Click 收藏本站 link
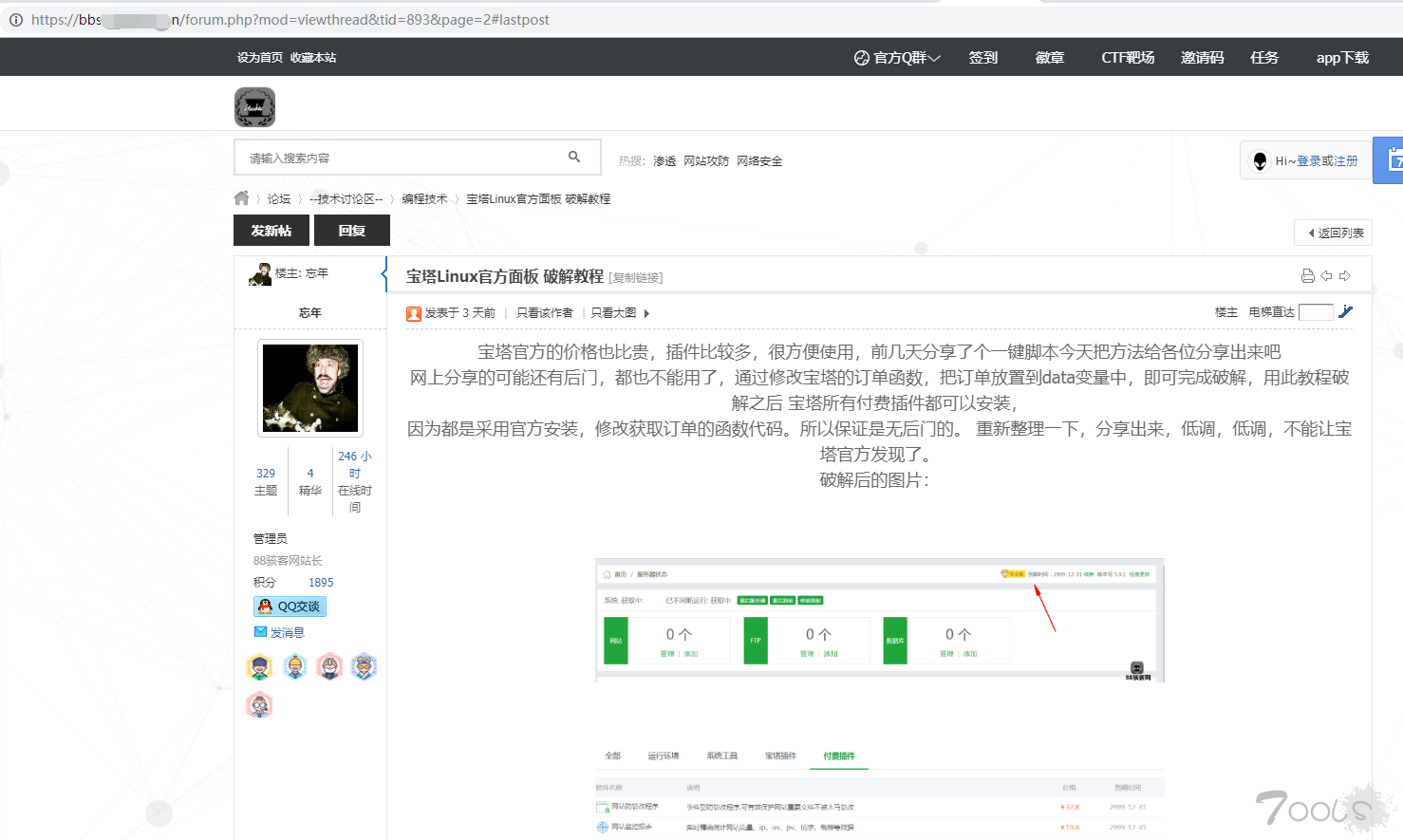Screen dimensions: 1403x840 pos(313,58)
